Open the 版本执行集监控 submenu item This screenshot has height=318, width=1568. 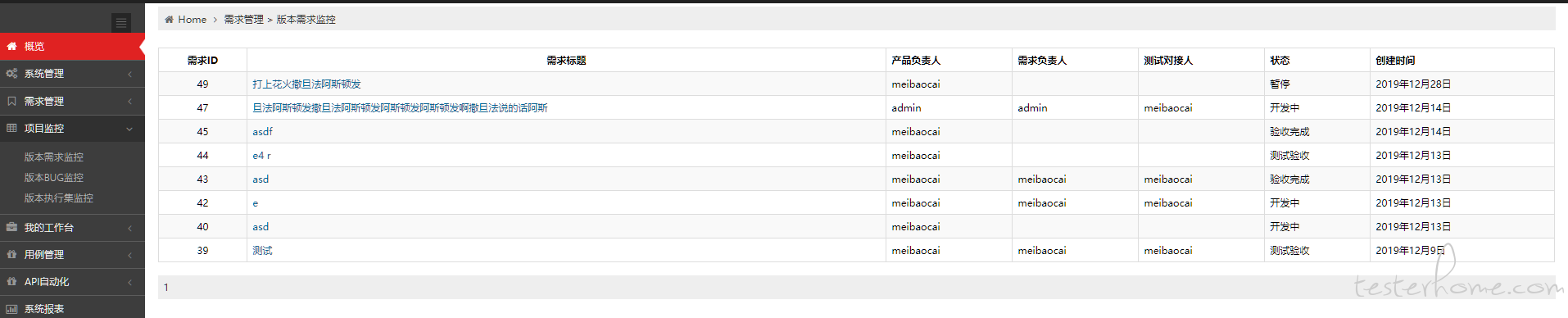click(58, 198)
